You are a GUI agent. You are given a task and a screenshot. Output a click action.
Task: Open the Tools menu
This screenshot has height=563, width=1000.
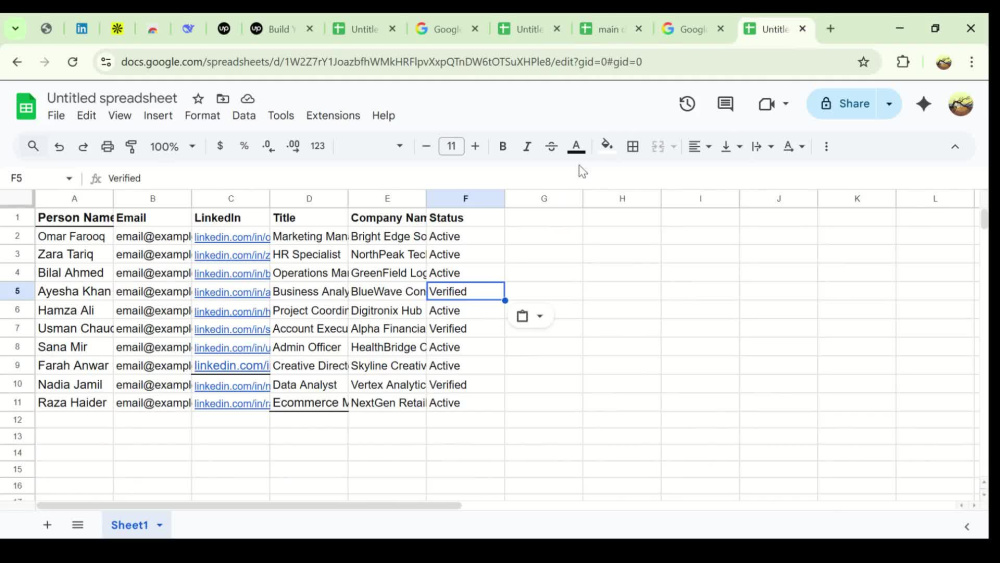pos(281,115)
